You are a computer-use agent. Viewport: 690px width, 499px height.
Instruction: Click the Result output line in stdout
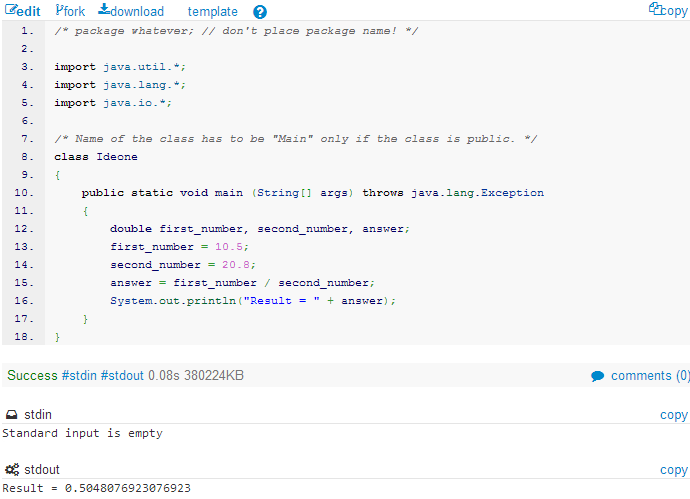pos(96,488)
